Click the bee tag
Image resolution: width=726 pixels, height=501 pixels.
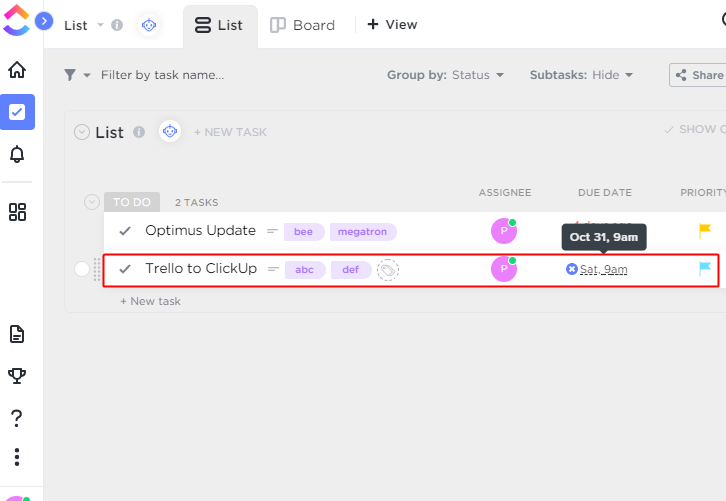tap(304, 232)
